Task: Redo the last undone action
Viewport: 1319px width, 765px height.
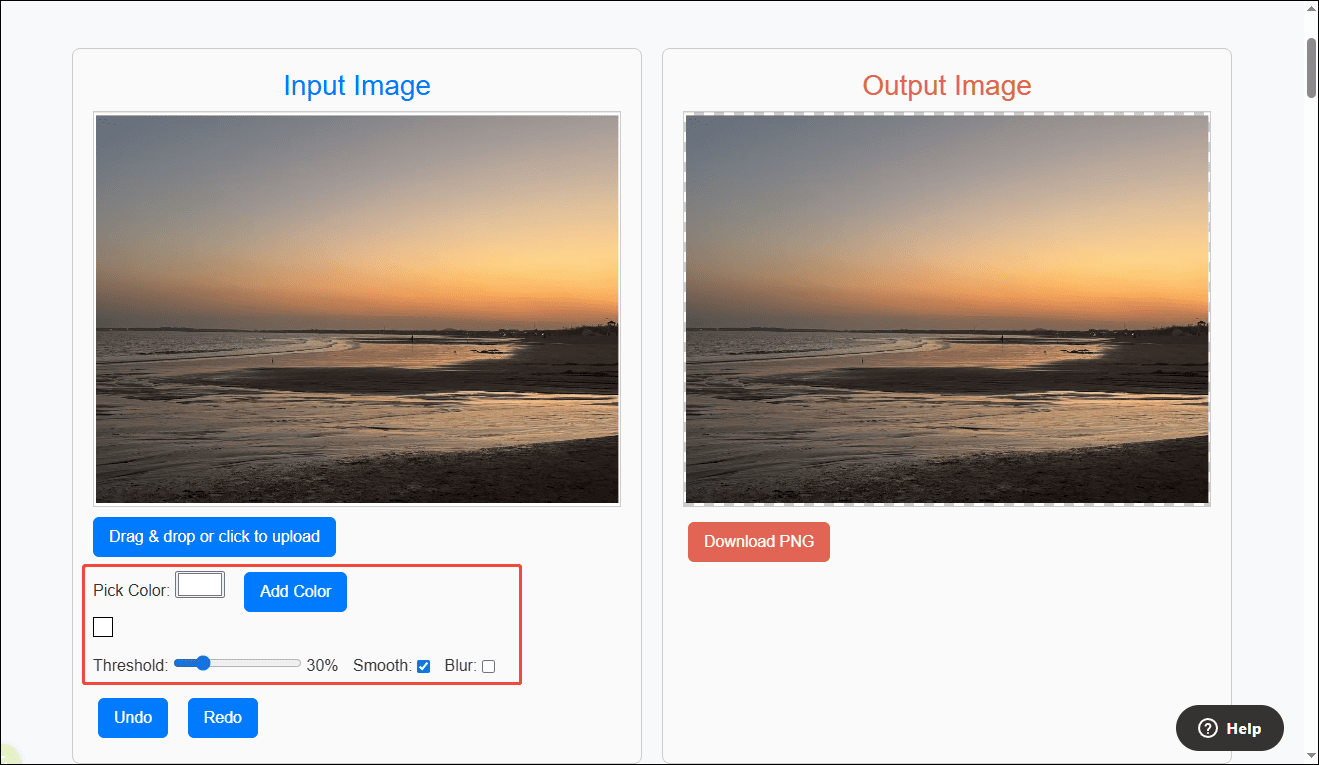Action: 222,717
